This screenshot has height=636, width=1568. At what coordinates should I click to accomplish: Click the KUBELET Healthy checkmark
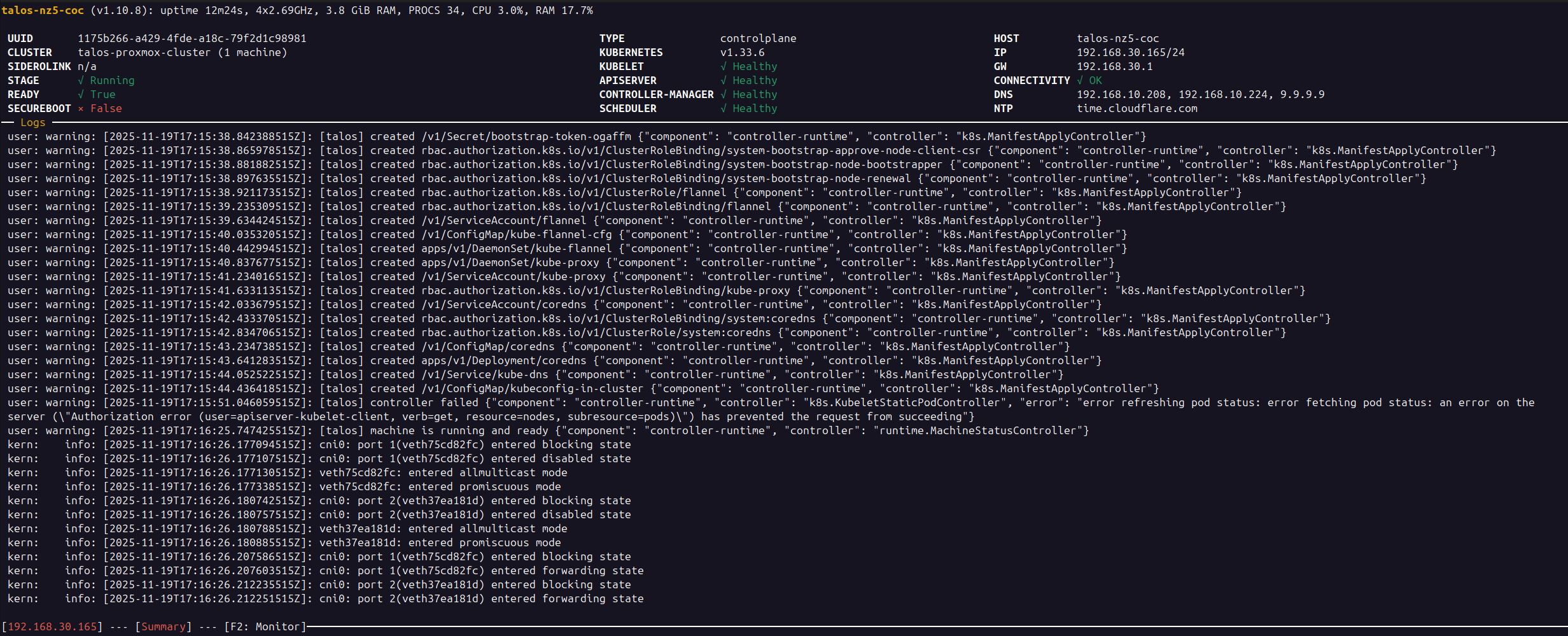pos(724,66)
